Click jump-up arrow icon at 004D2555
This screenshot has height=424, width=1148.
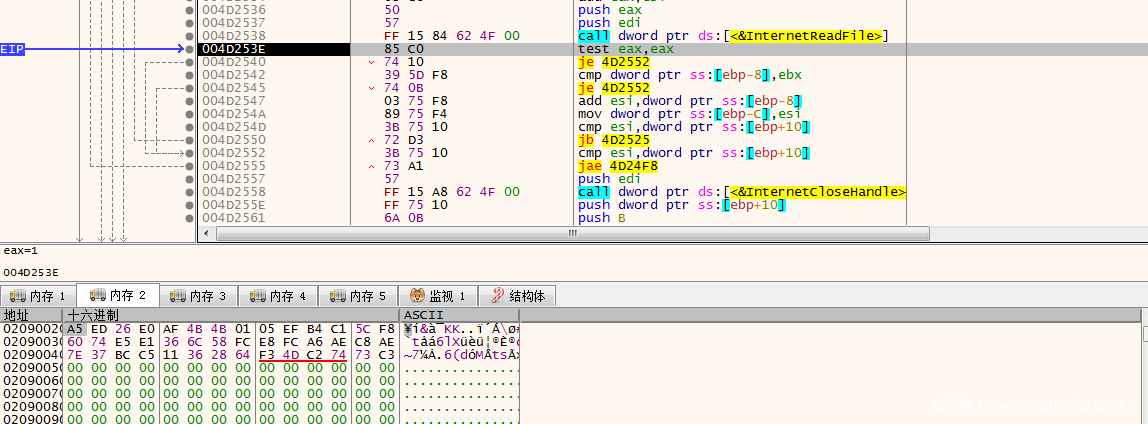tap(371, 166)
